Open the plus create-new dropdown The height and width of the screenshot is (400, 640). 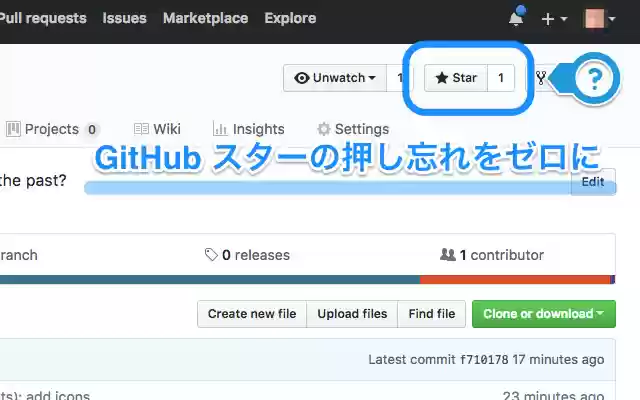pos(554,19)
